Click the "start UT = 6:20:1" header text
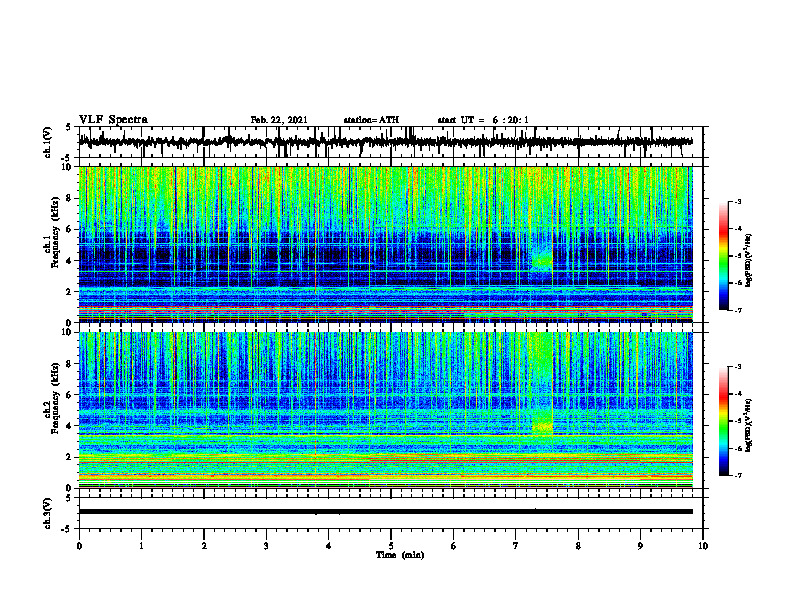 point(483,120)
